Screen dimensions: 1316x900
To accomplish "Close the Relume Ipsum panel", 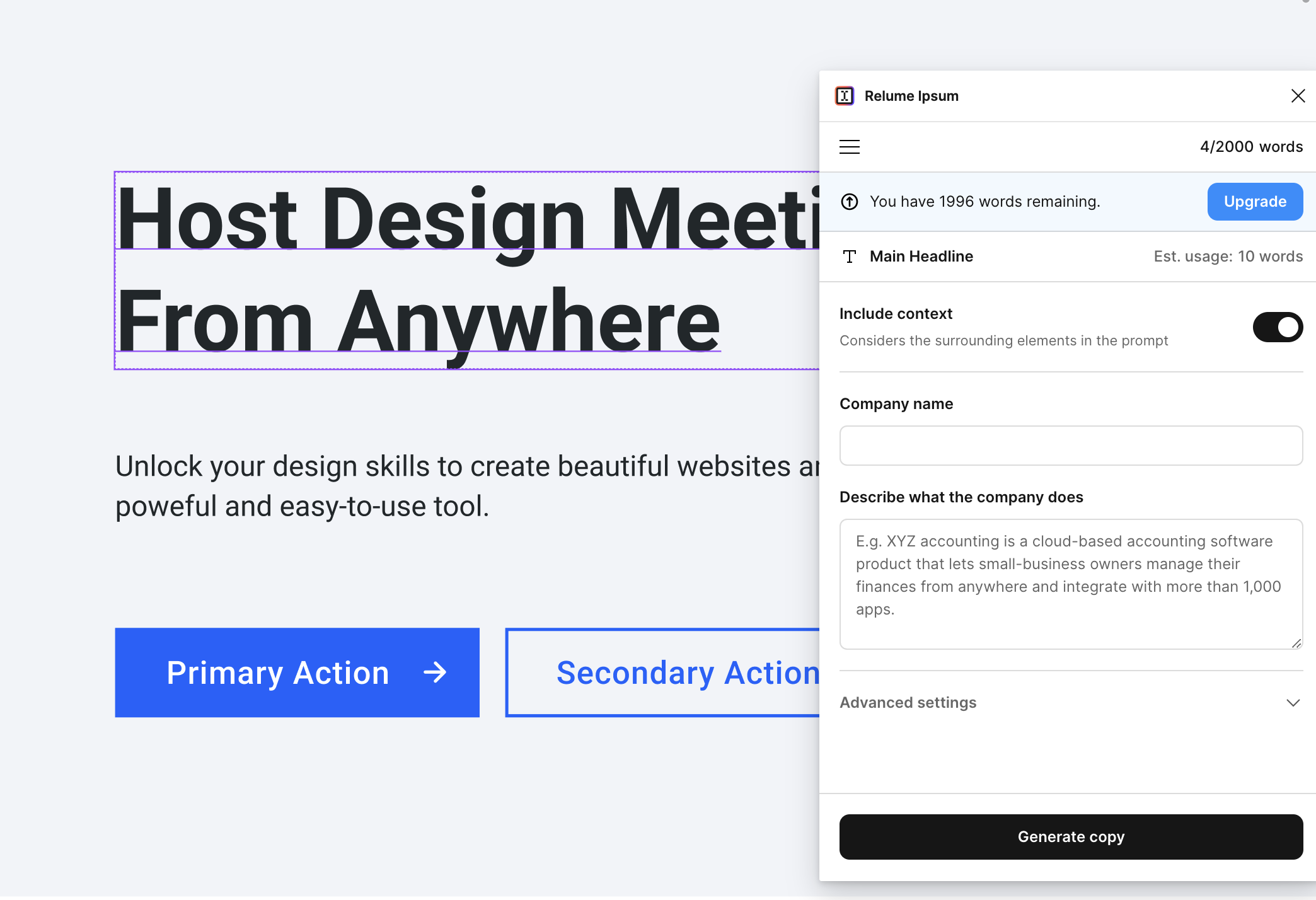I will tap(1298, 96).
